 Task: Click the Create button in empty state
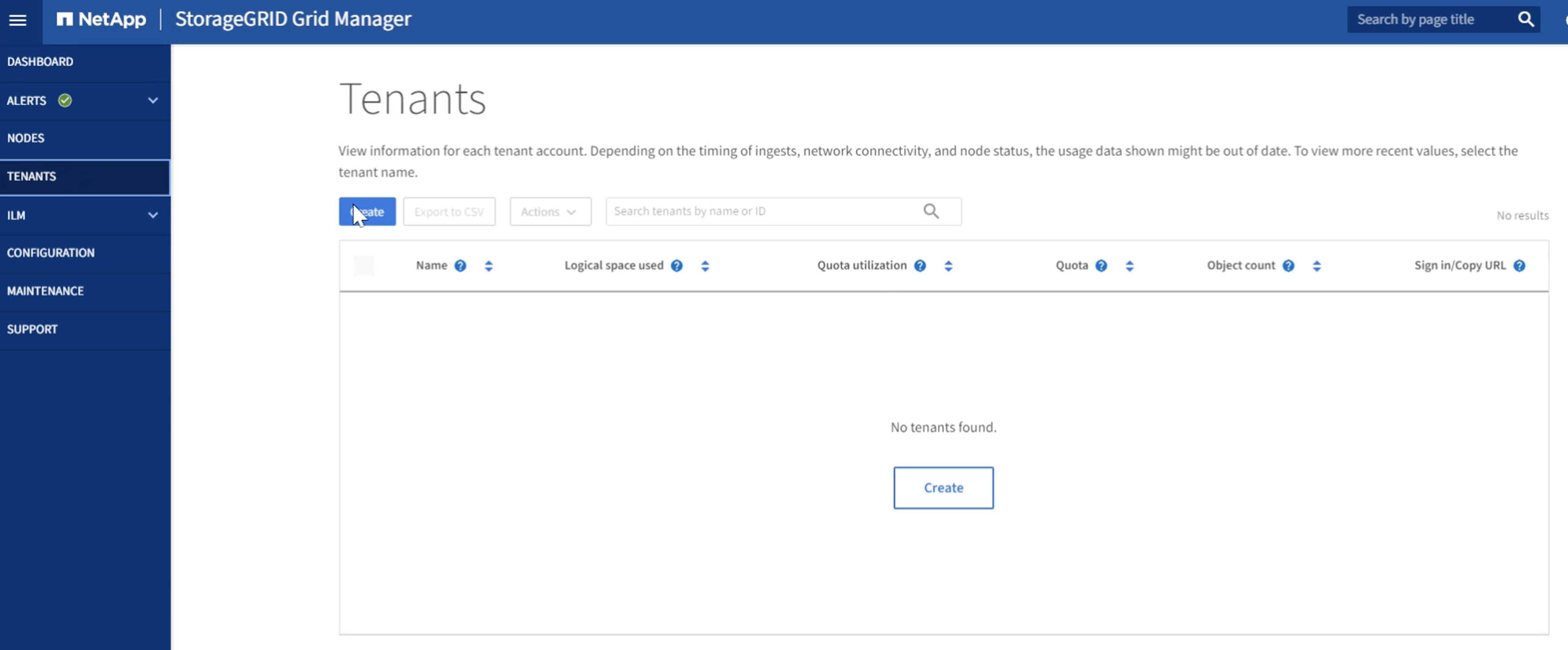click(x=944, y=487)
